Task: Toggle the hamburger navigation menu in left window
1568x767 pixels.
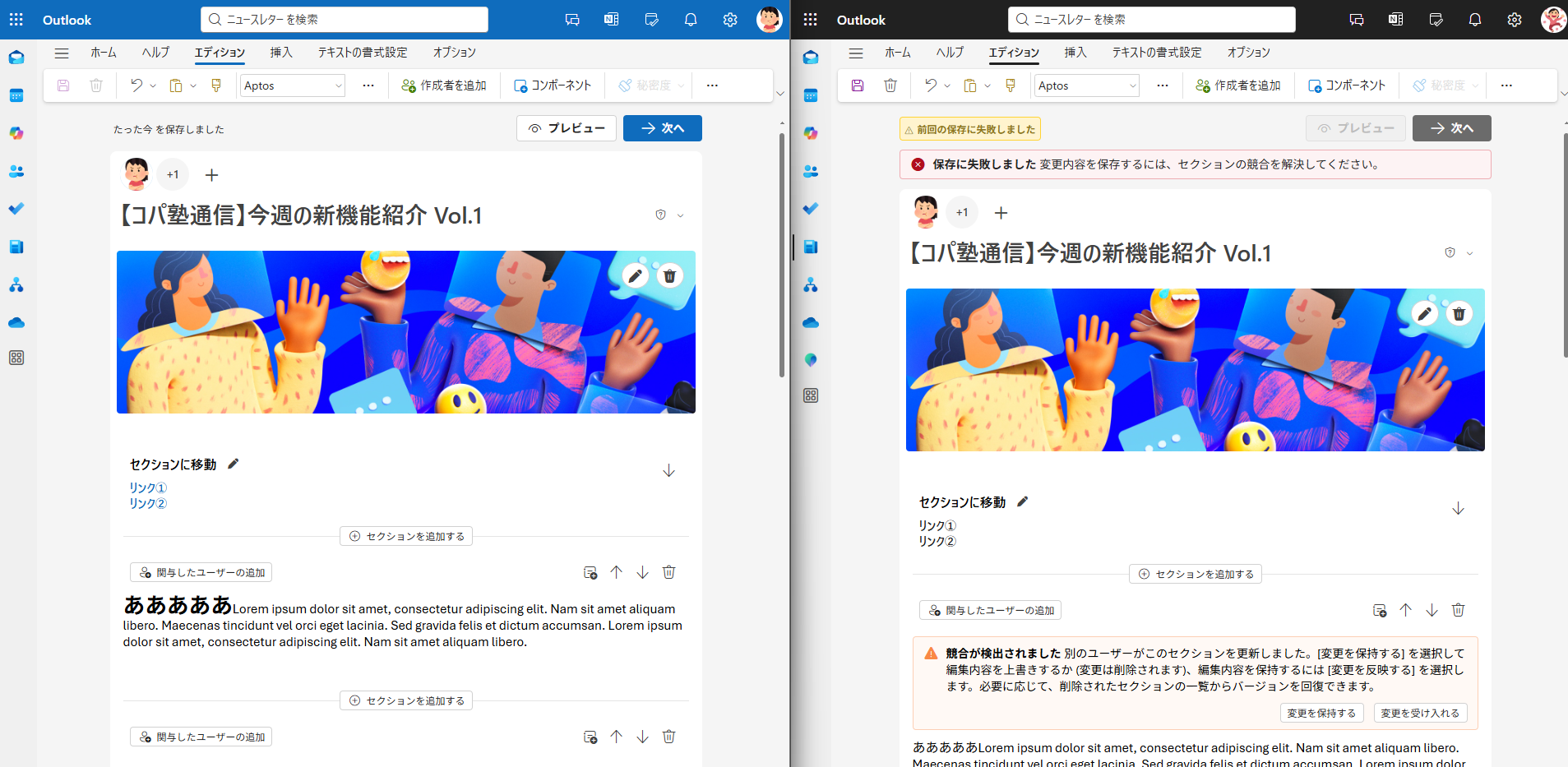Action: (62, 53)
